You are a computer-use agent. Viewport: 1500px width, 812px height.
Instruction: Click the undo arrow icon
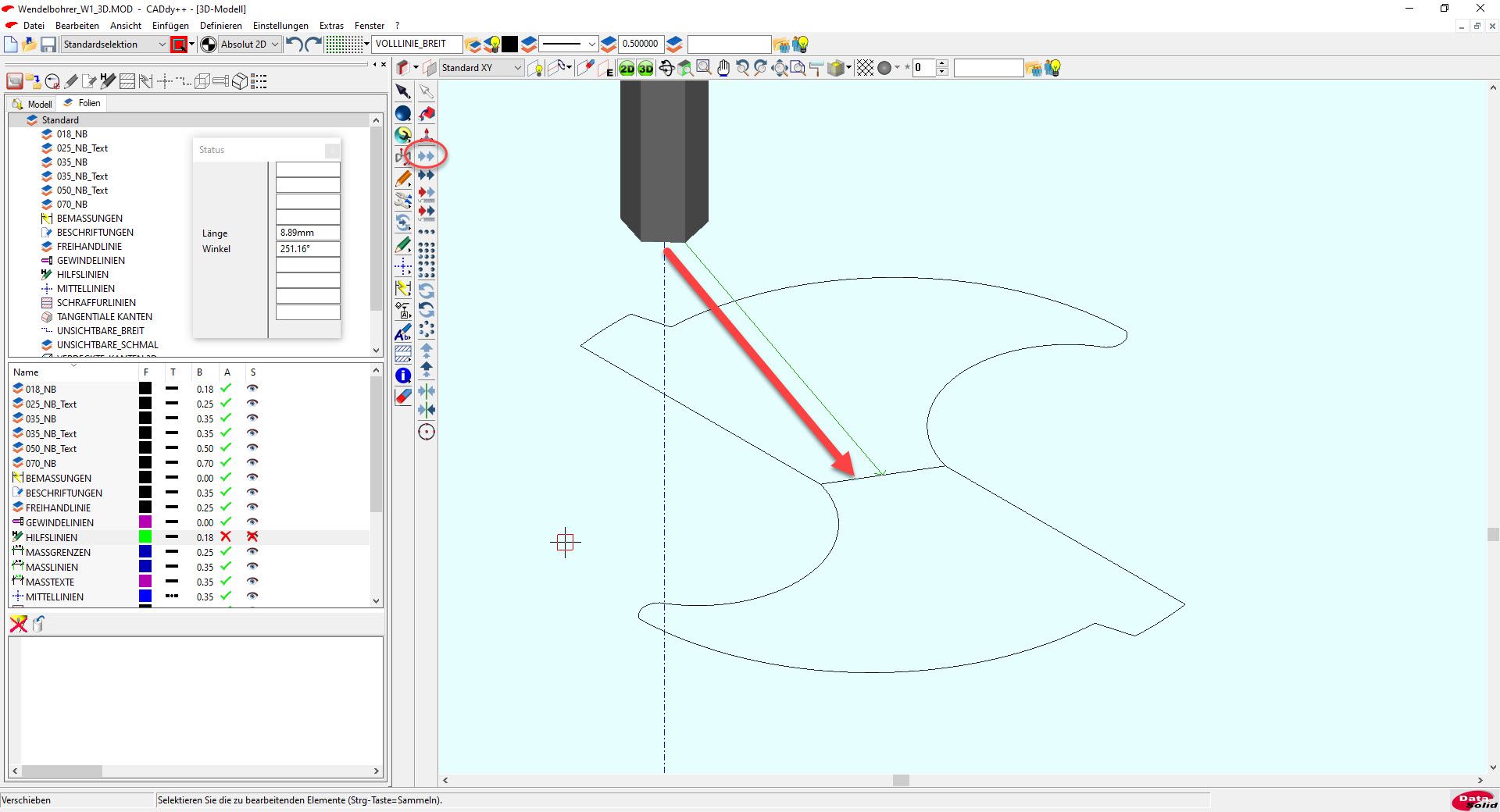tap(294, 45)
